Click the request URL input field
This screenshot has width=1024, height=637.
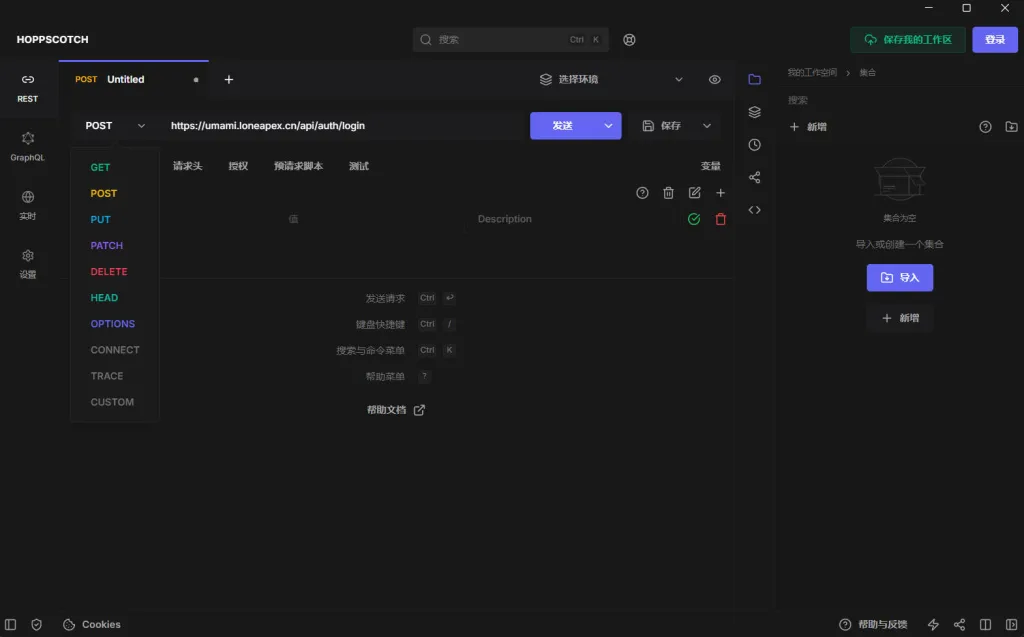click(x=340, y=126)
